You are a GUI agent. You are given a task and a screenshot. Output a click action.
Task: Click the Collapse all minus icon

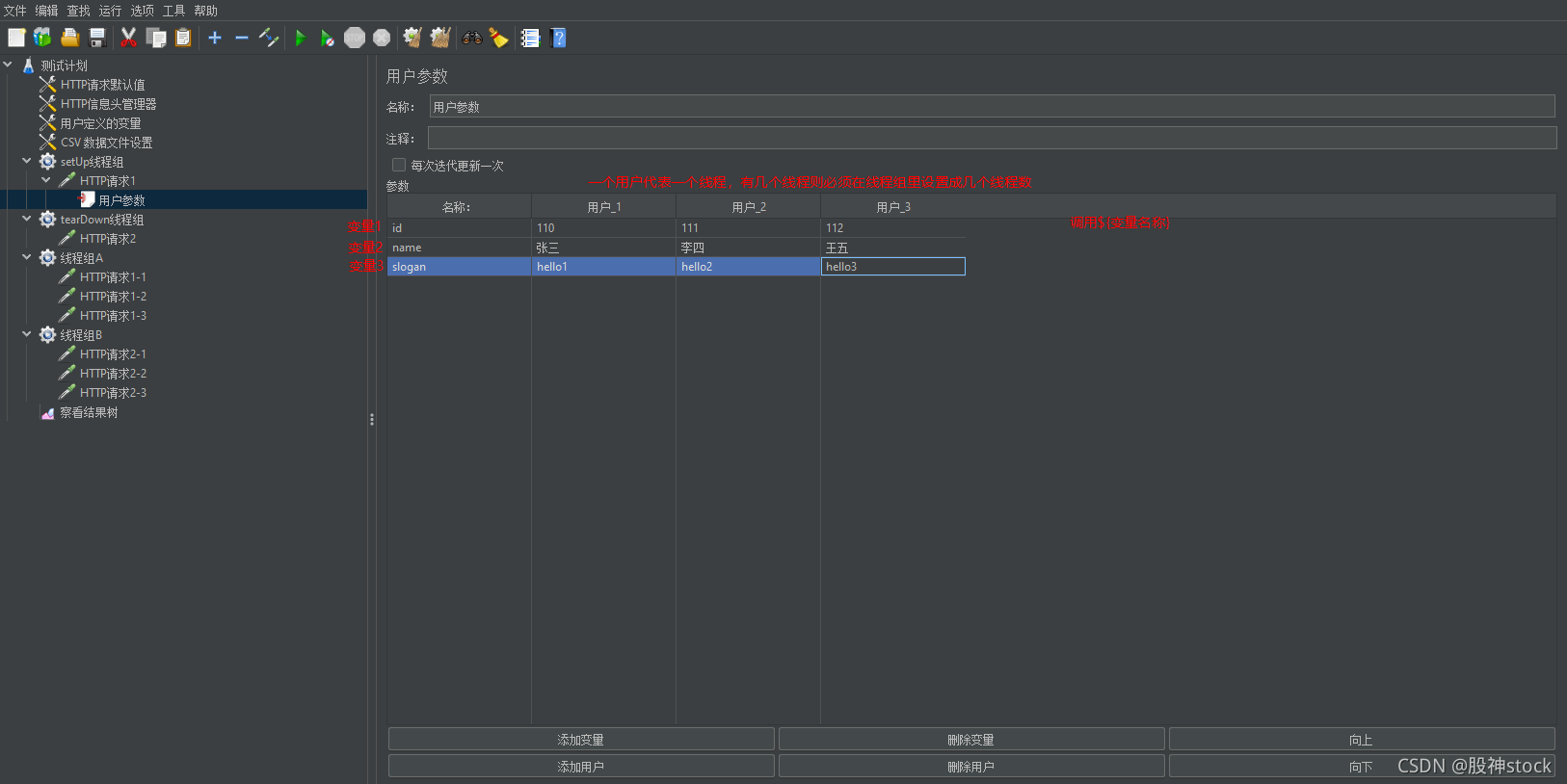(x=242, y=38)
